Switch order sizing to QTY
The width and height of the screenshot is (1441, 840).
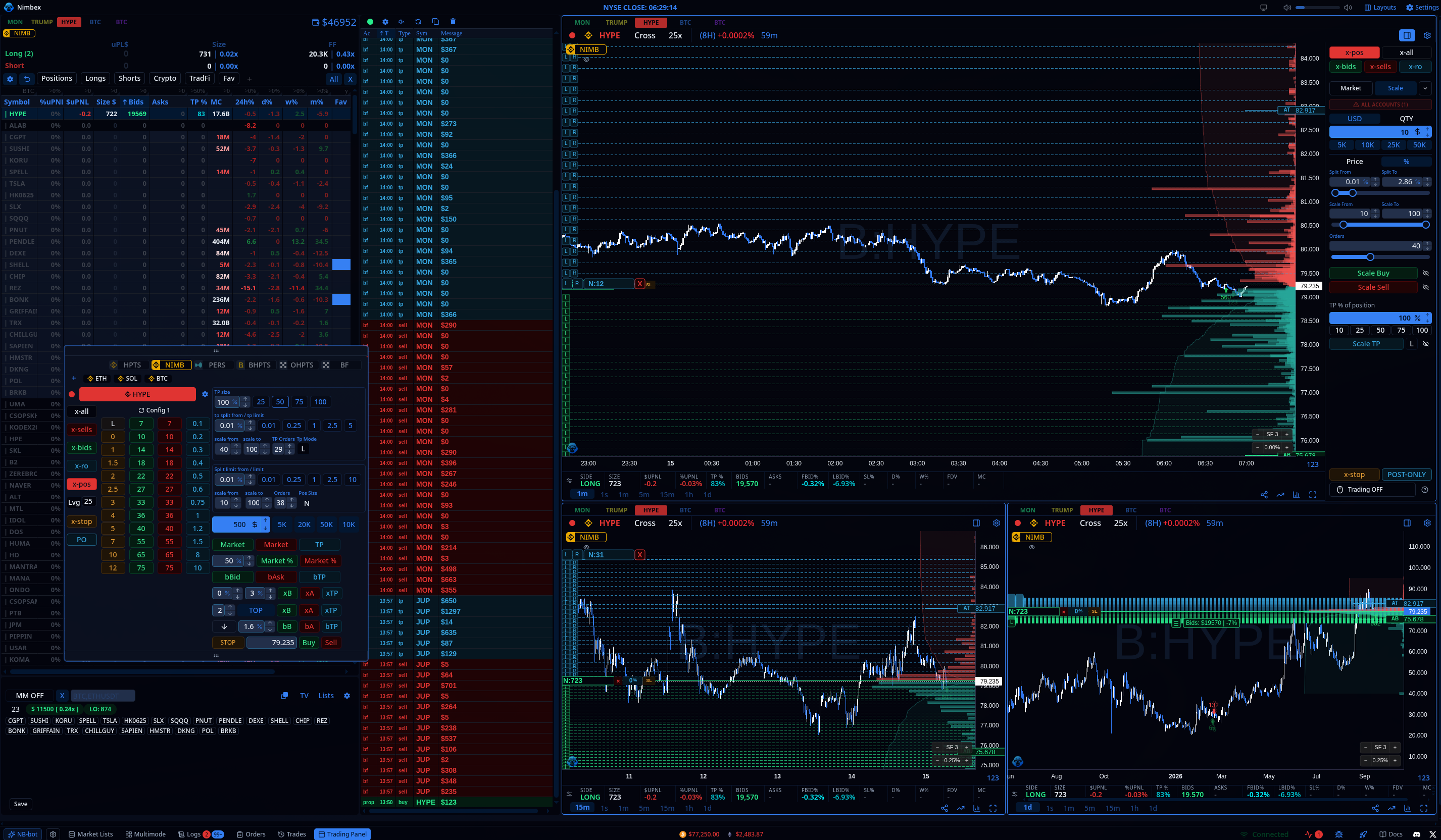coord(1406,119)
